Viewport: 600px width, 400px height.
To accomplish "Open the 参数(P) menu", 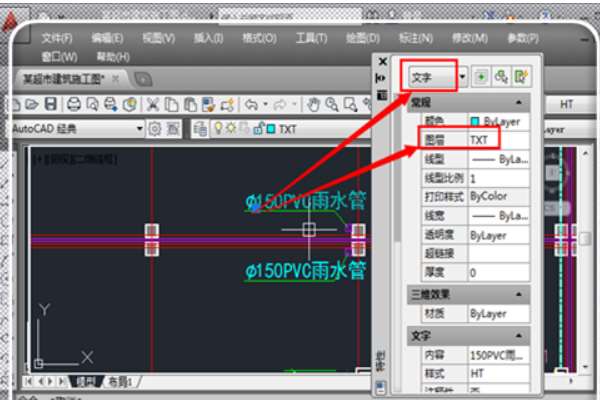I will point(523,38).
